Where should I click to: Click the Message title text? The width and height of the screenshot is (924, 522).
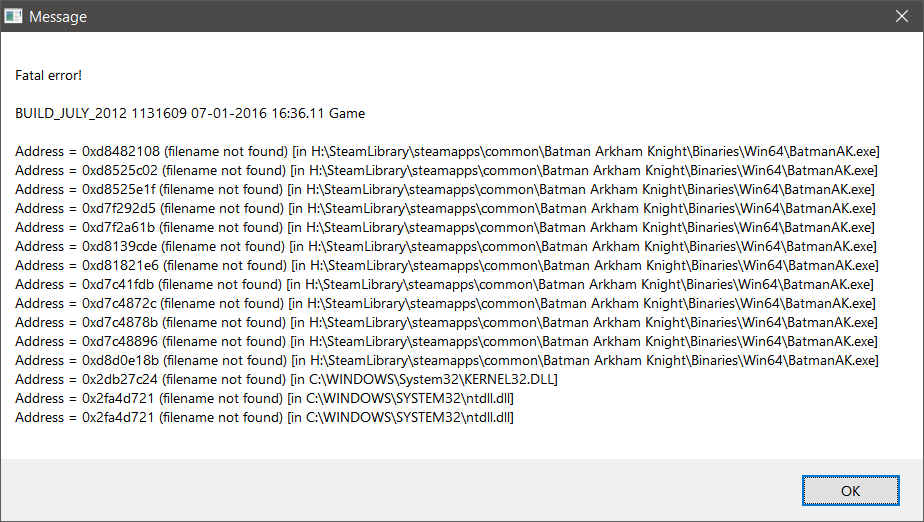[58, 17]
